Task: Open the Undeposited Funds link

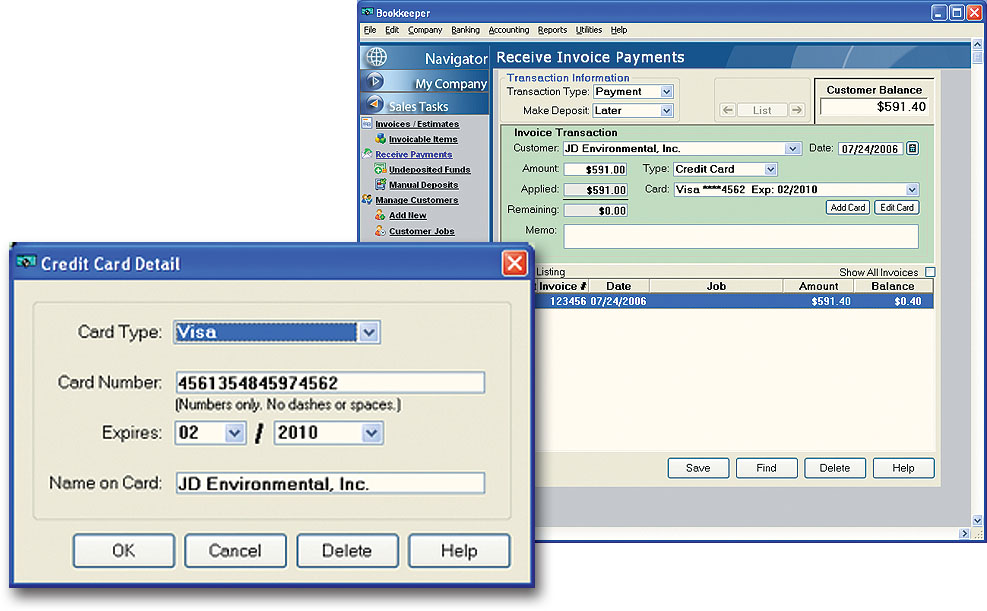Action: [429, 169]
